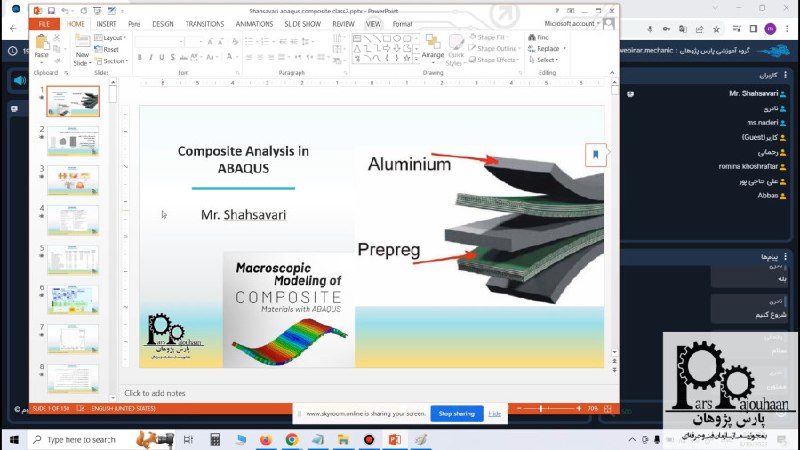Click the zoom in plus button
The image size is (800, 450).
(579, 409)
